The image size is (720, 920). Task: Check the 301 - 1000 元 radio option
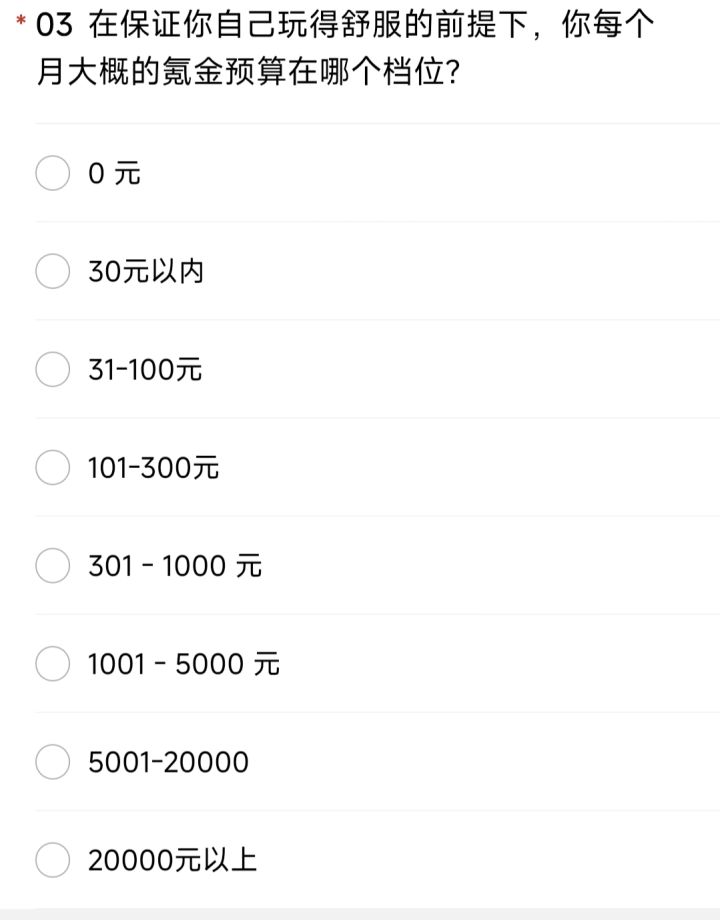point(52,565)
